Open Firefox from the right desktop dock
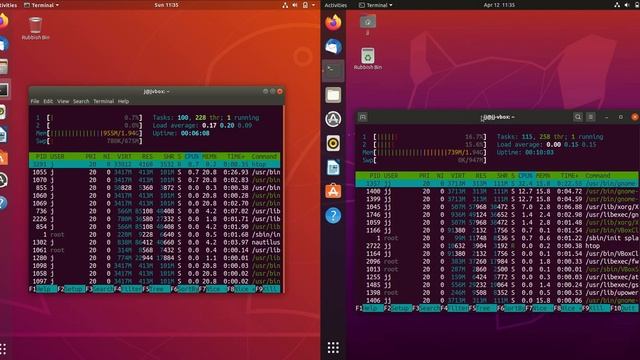Image resolution: width=640 pixels, height=360 pixels. 333,22
